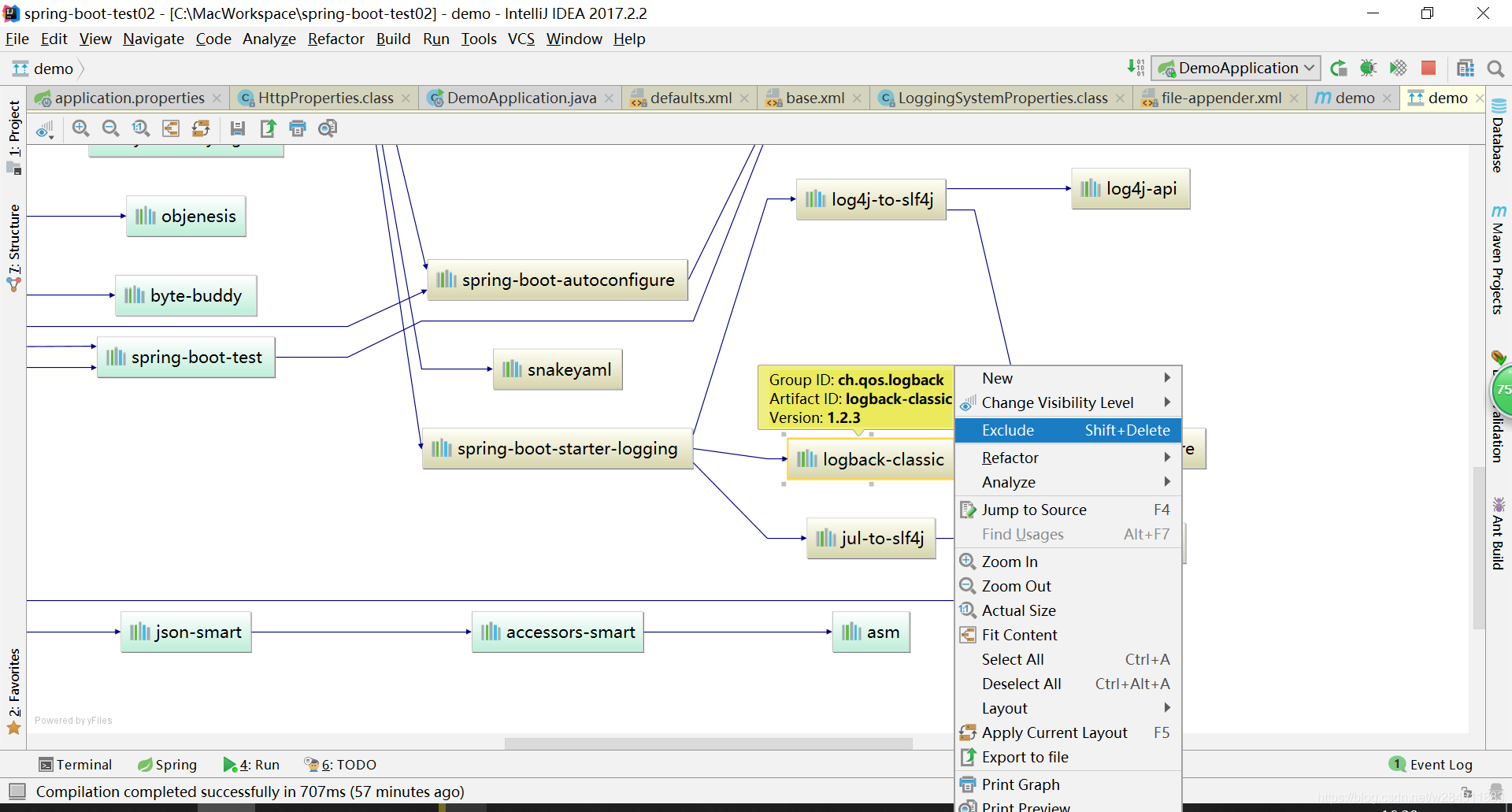Expand the Change Visibility Level submenu
1512x812 pixels.
click(1068, 402)
